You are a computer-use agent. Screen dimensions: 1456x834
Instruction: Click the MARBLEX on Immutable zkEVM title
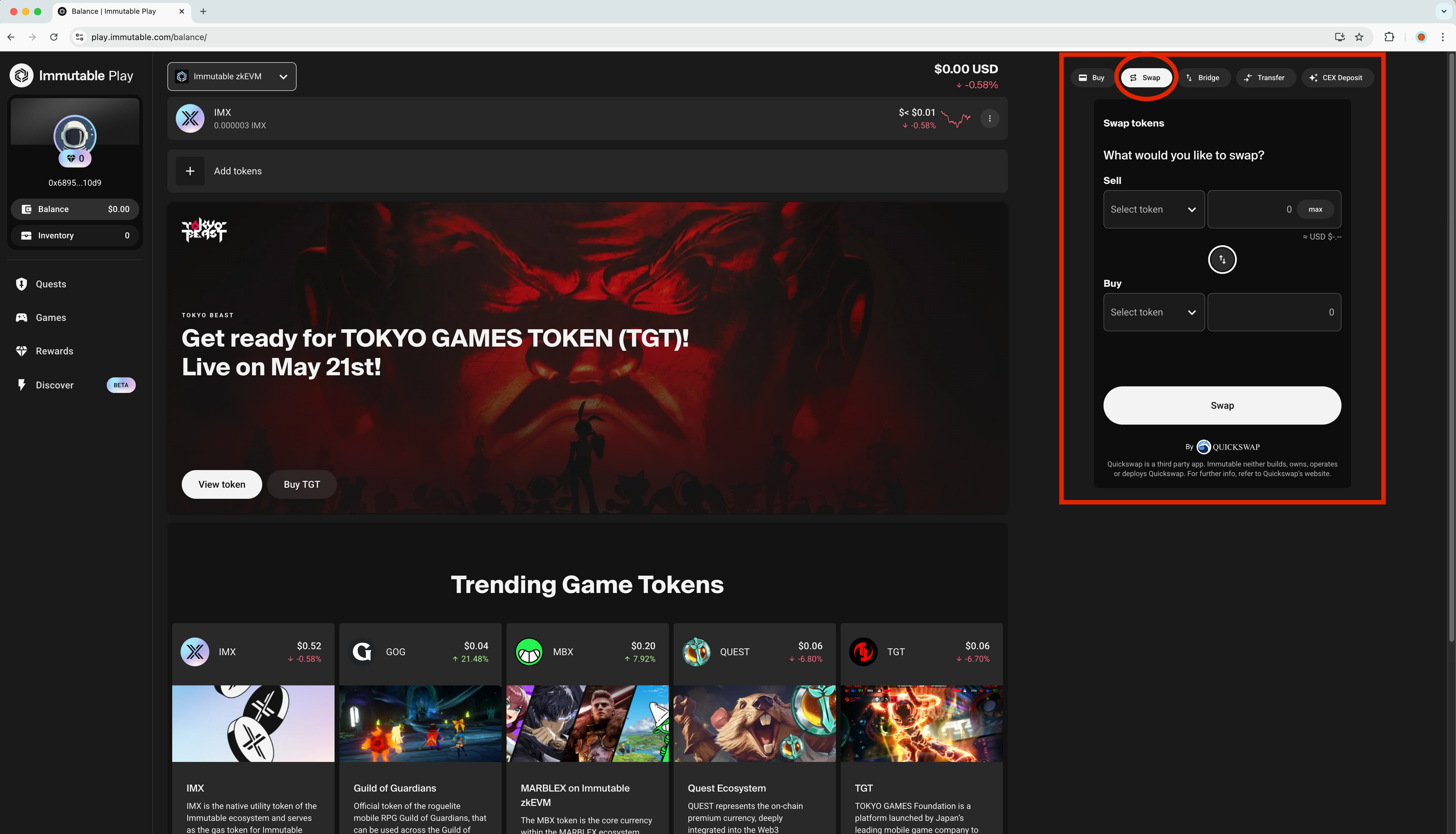pos(575,796)
